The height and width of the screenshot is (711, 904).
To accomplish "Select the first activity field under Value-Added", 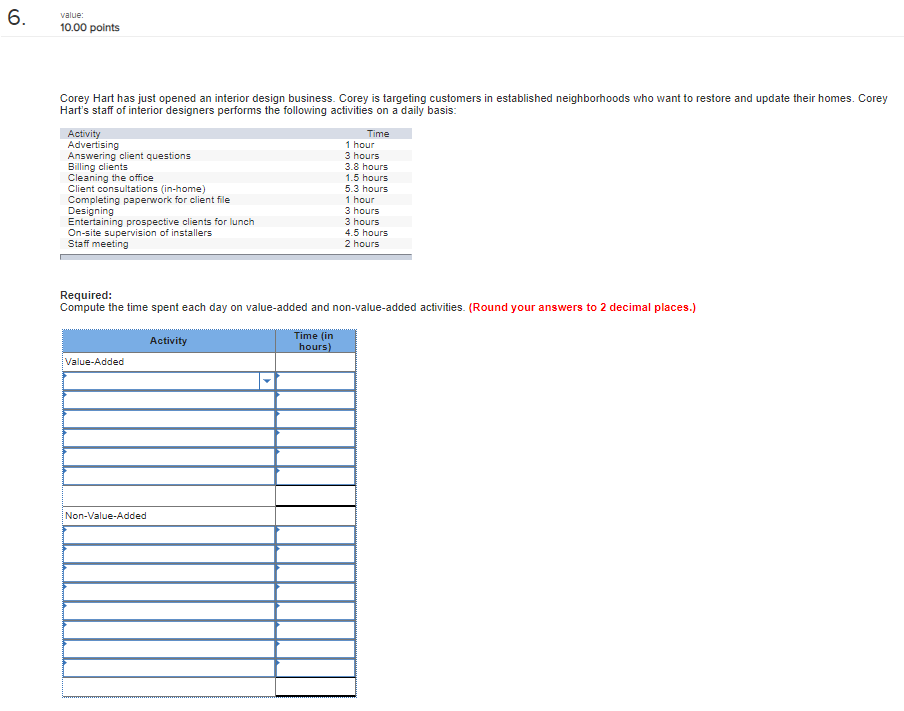I will coord(162,381).
